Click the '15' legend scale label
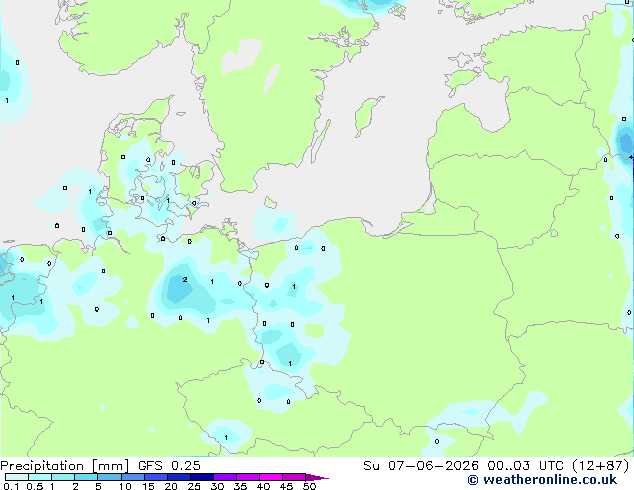Screen dimensions: 634x490 pos(148,486)
